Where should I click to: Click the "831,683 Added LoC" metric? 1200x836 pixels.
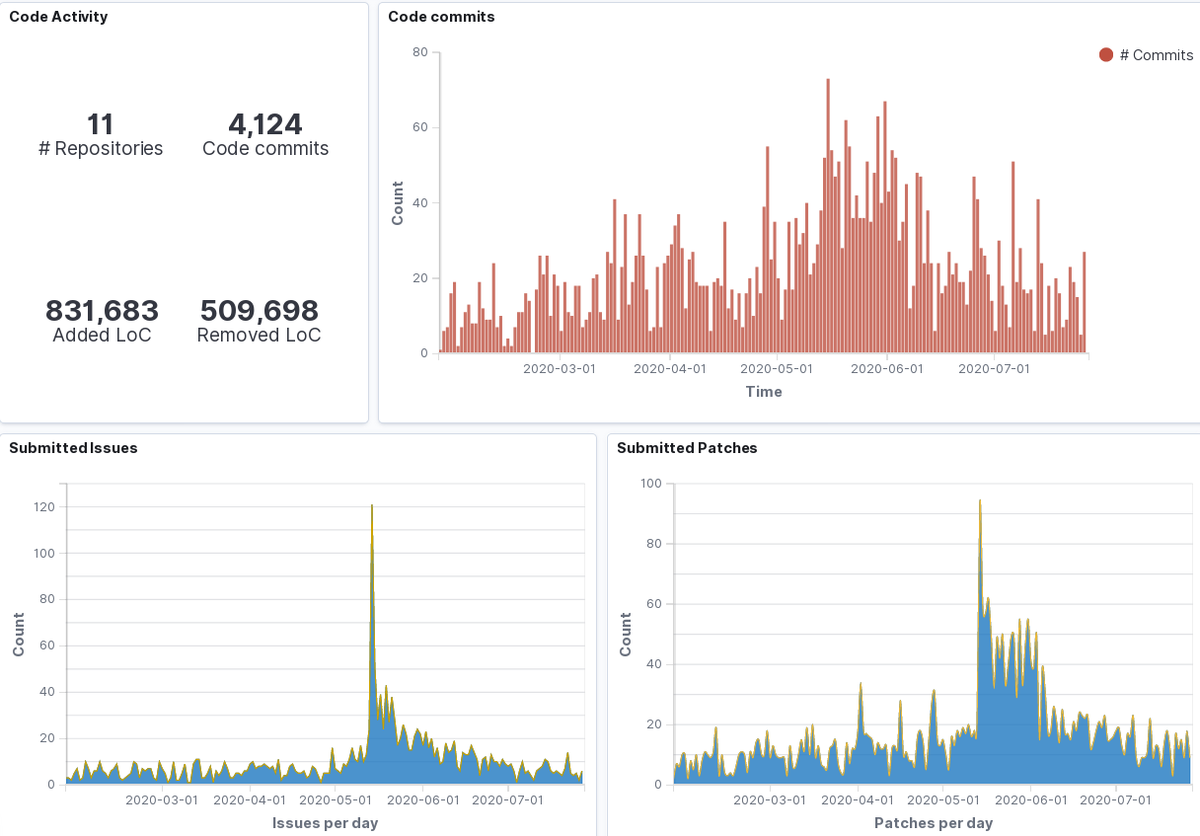(x=102, y=322)
